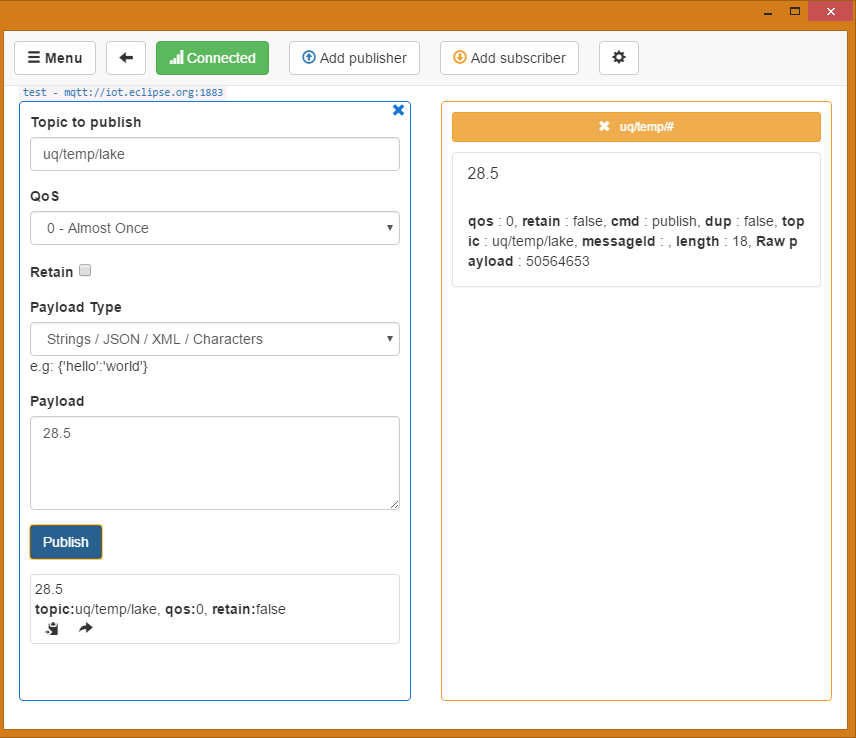This screenshot has width=856, height=738.
Task: Click the test mqtt connection label
Action: [x=124, y=92]
